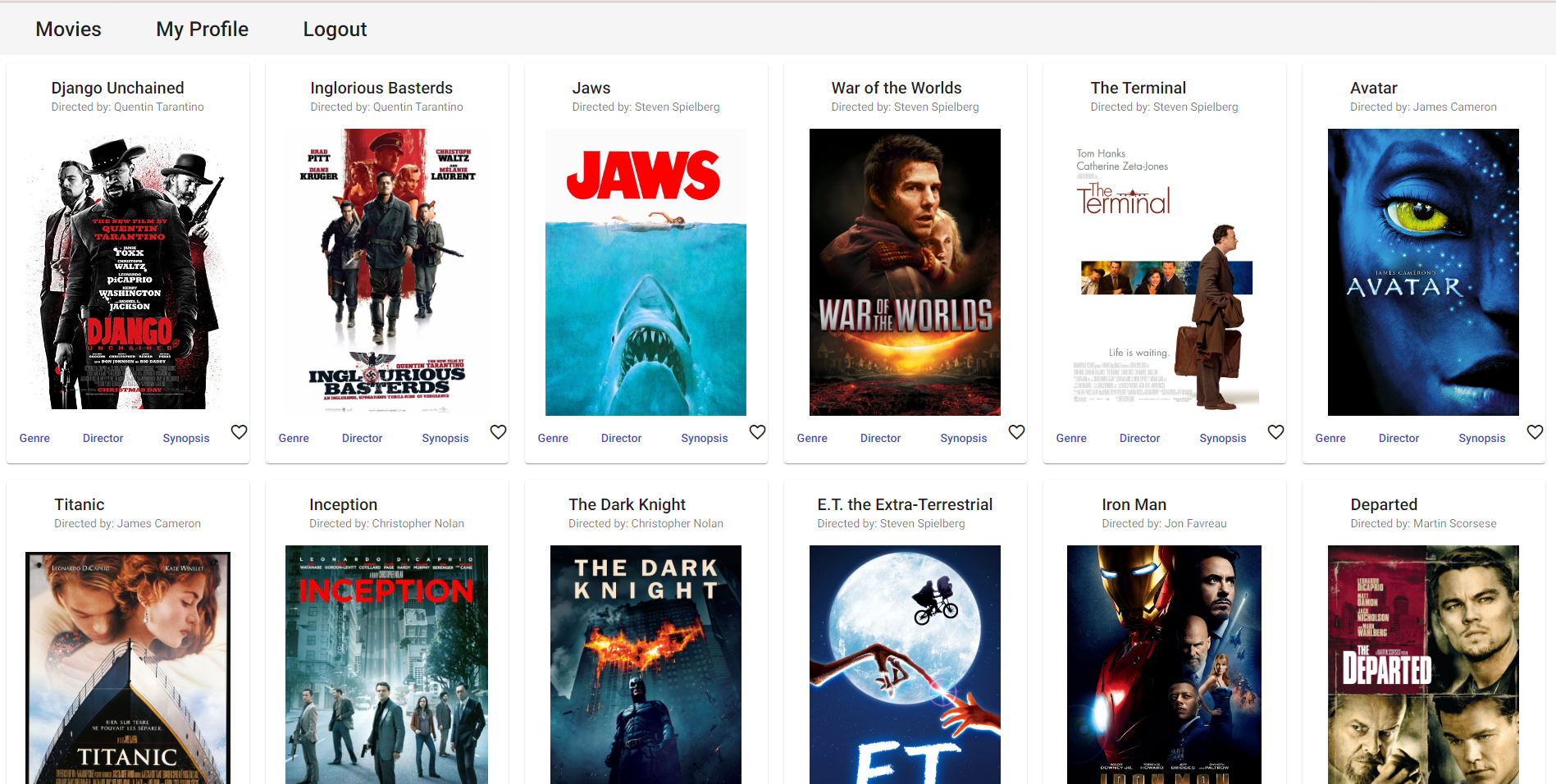
Task: Click "The Dark Knight" title
Action: click(627, 504)
